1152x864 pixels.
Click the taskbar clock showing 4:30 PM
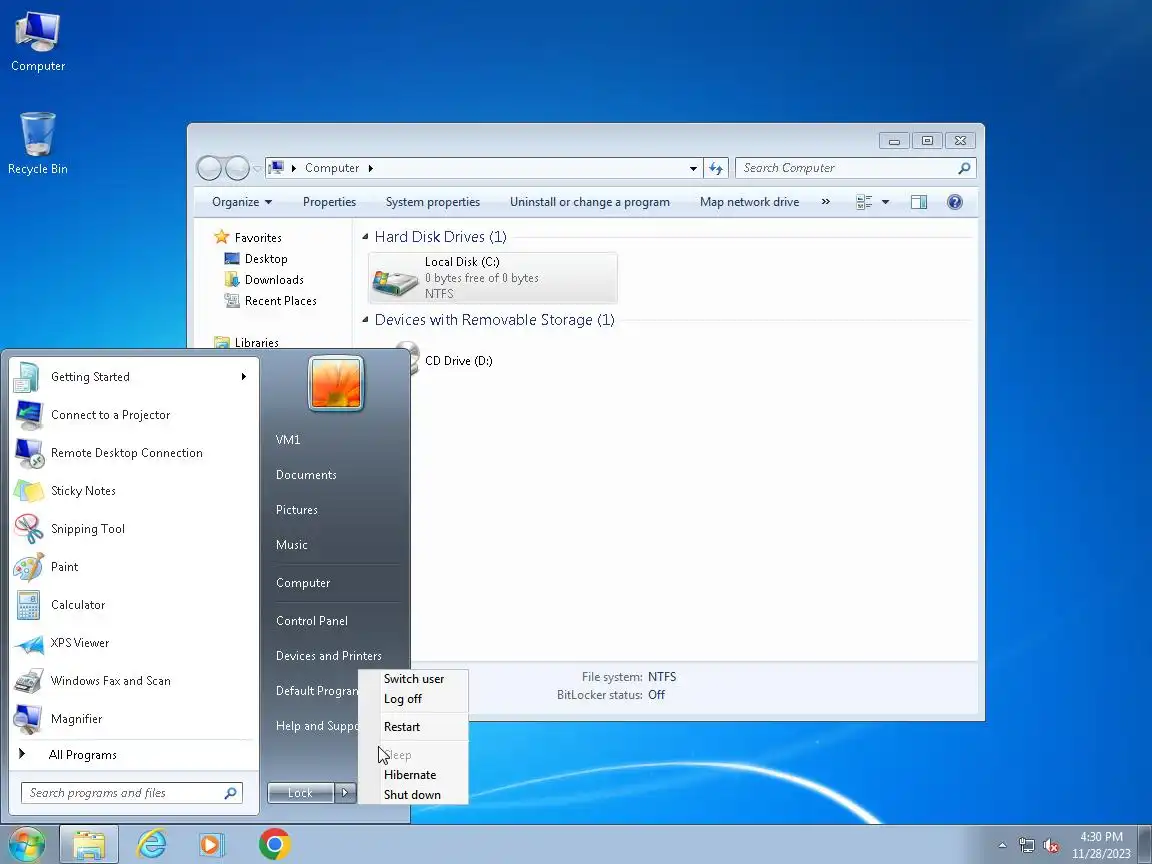pos(1101,845)
